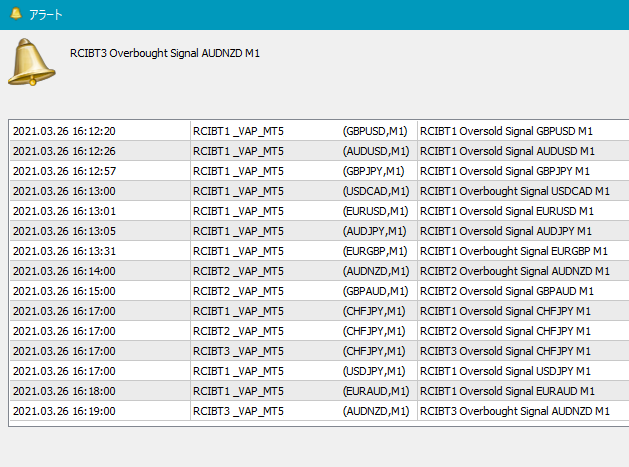Click the small bell icon in title bar
The width and height of the screenshot is (629, 467).
16,14
